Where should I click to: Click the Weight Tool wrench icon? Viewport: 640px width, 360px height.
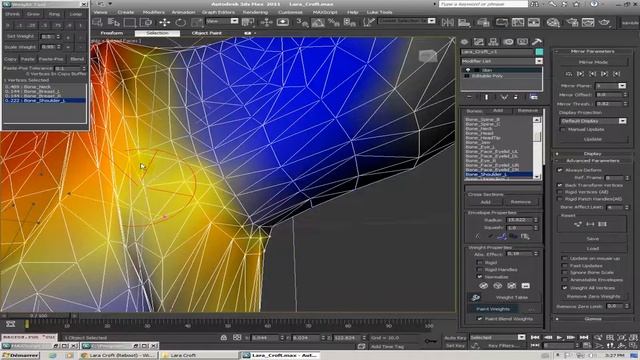(x=475, y=298)
